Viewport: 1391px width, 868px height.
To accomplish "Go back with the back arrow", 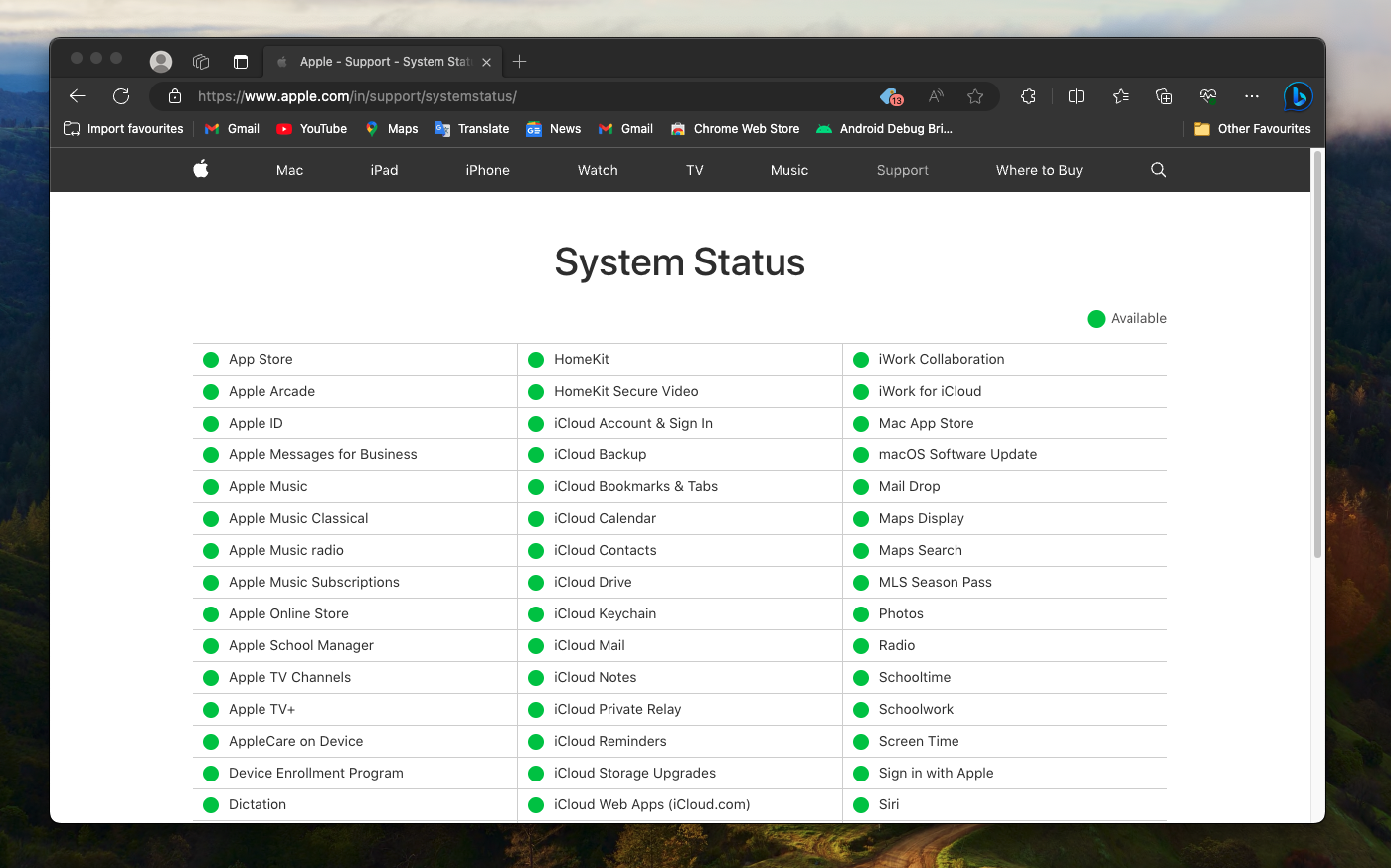I will click(78, 96).
